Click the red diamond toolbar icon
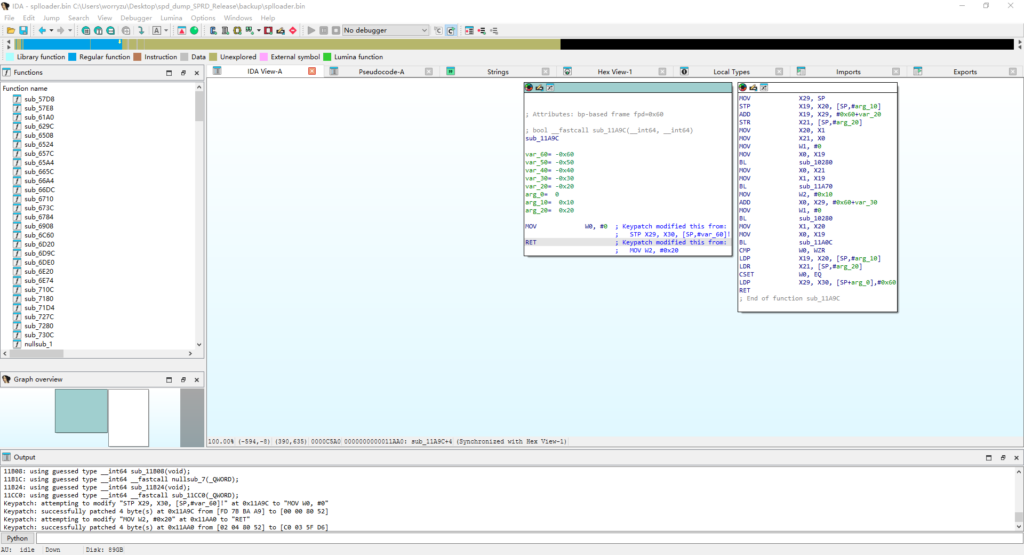Image resolution: width=1024 pixels, height=555 pixels. coord(293,31)
